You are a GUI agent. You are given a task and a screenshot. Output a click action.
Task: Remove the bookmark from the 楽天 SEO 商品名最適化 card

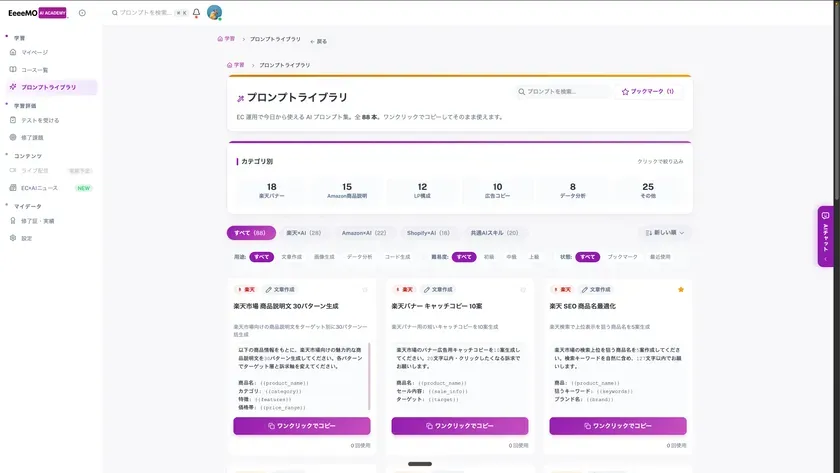coord(681,290)
